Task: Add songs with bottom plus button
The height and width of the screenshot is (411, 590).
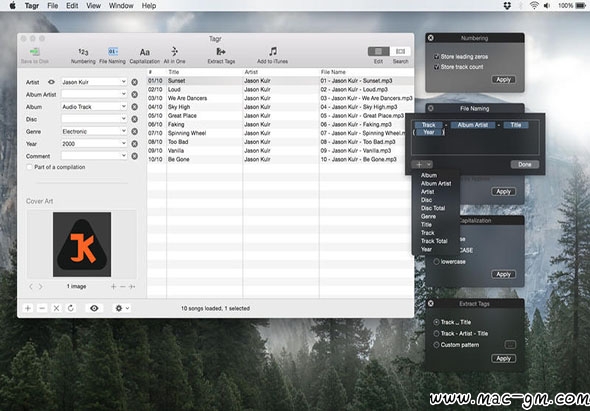Action: (x=28, y=308)
